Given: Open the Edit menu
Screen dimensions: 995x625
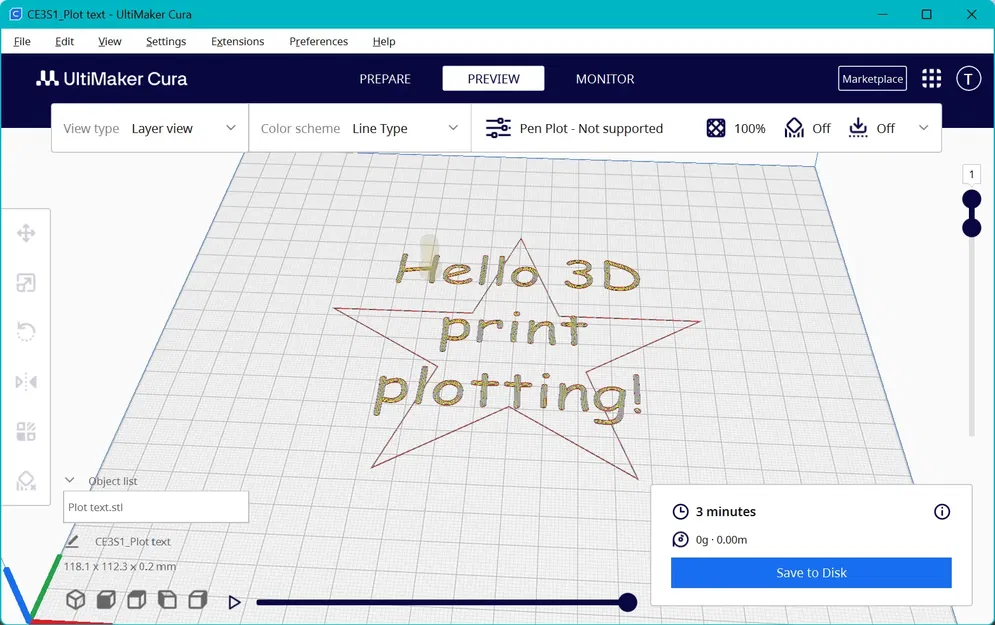Looking at the screenshot, I should click(64, 41).
